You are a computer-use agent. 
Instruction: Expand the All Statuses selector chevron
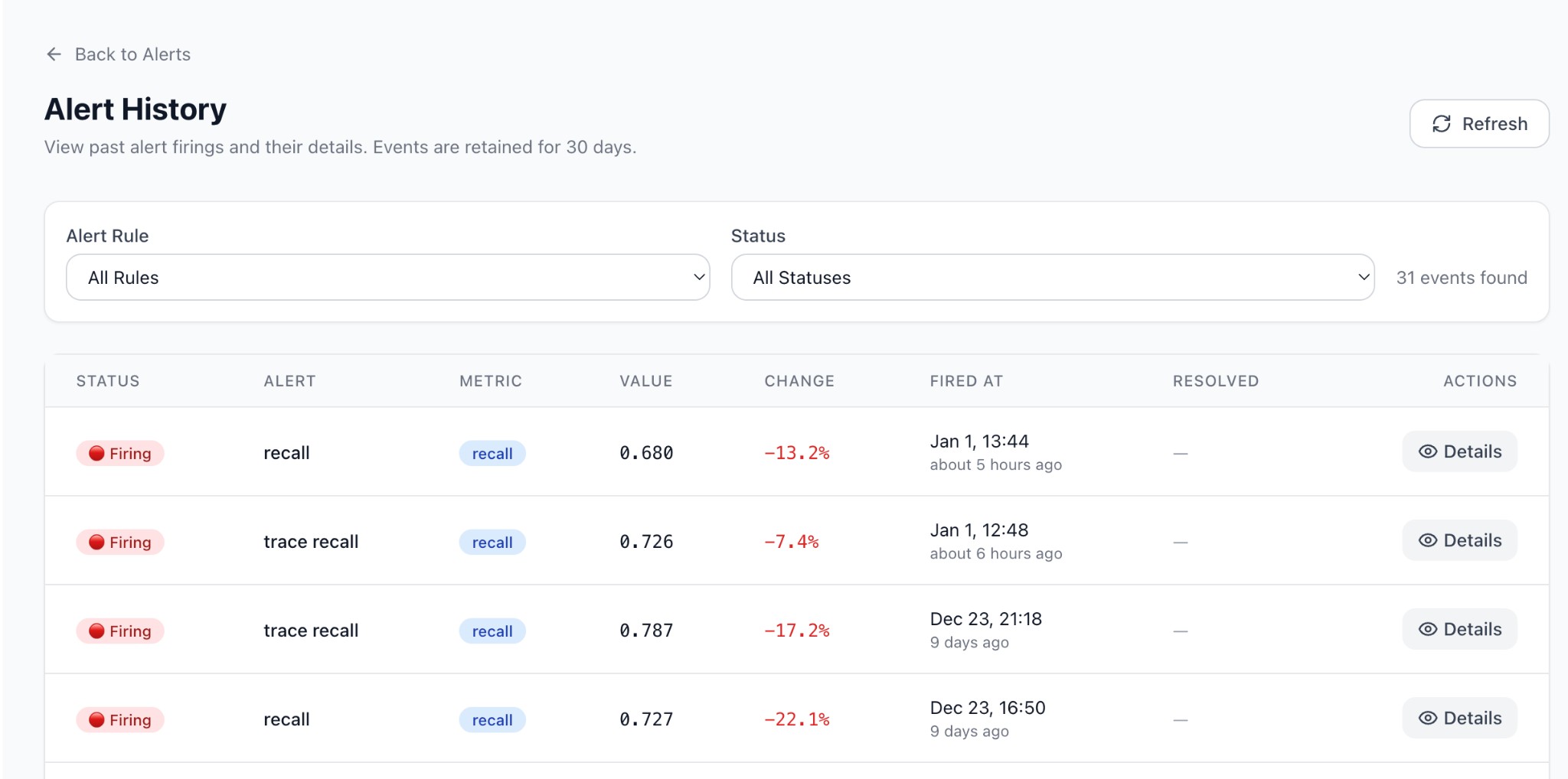pyautogui.click(x=1365, y=277)
